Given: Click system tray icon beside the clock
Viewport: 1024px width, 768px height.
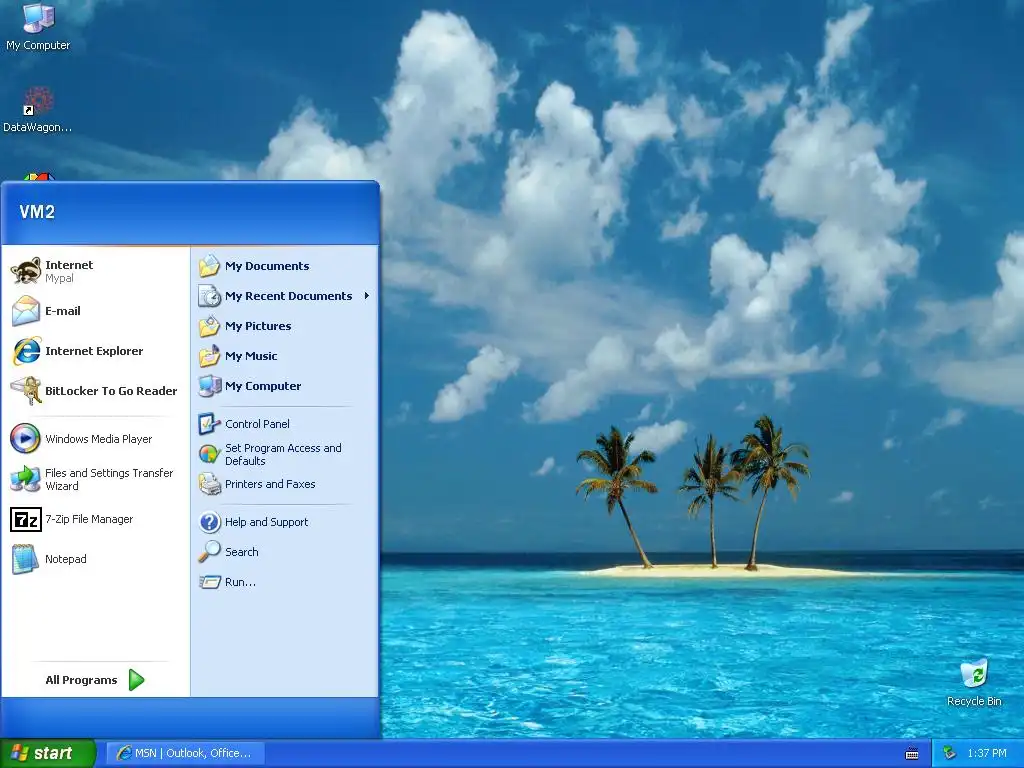Looking at the screenshot, I should pos(949,753).
